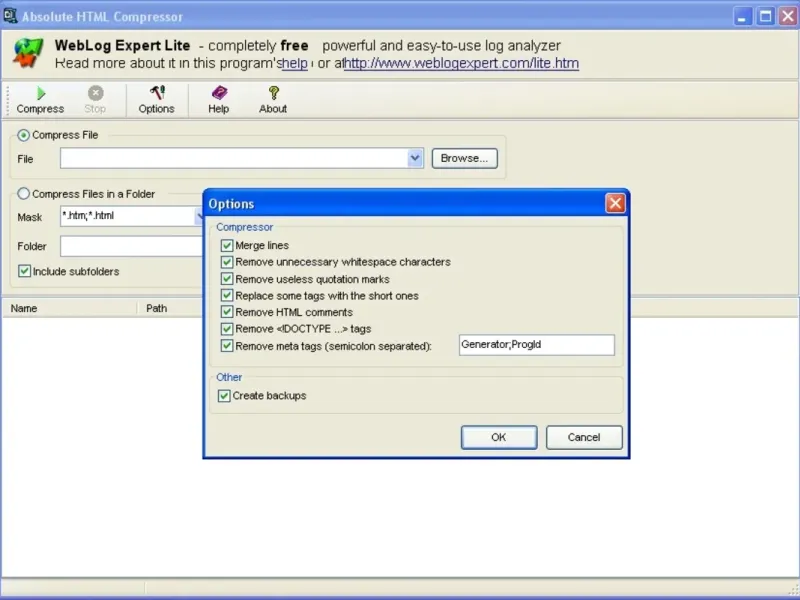Click the WebLog Expert Lite banner logo
This screenshot has width=800, height=600.
27,54
